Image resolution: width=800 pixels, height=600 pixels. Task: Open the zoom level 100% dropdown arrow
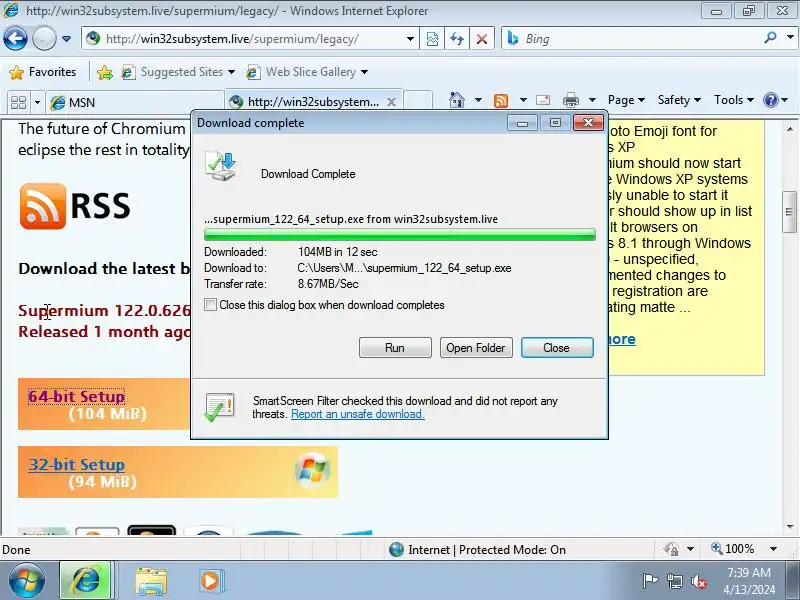pos(773,549)
